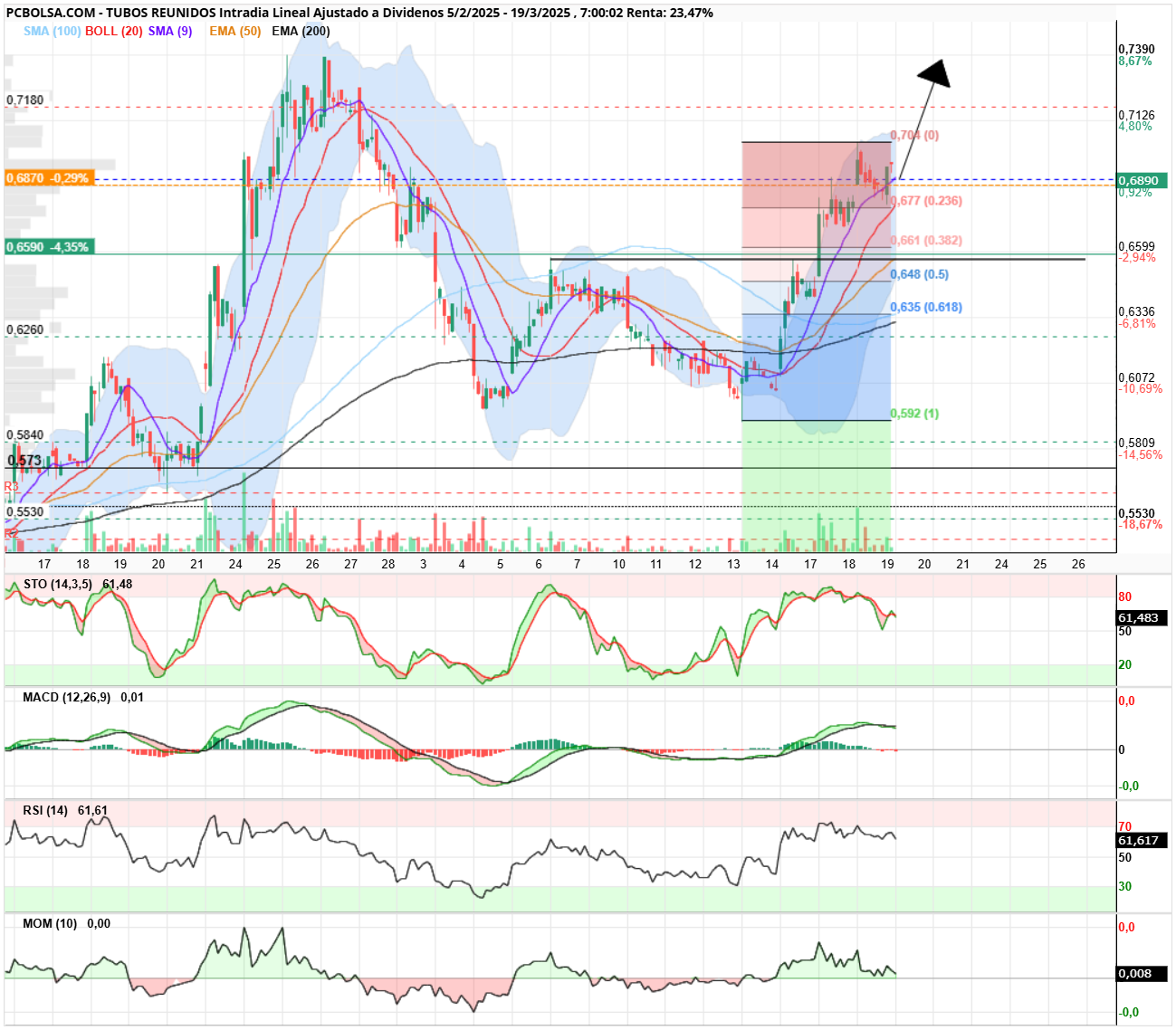The image size is (1176, 1030).
Task: Select the BOLL (20) legend entry
Action: (x=114, y=31)
